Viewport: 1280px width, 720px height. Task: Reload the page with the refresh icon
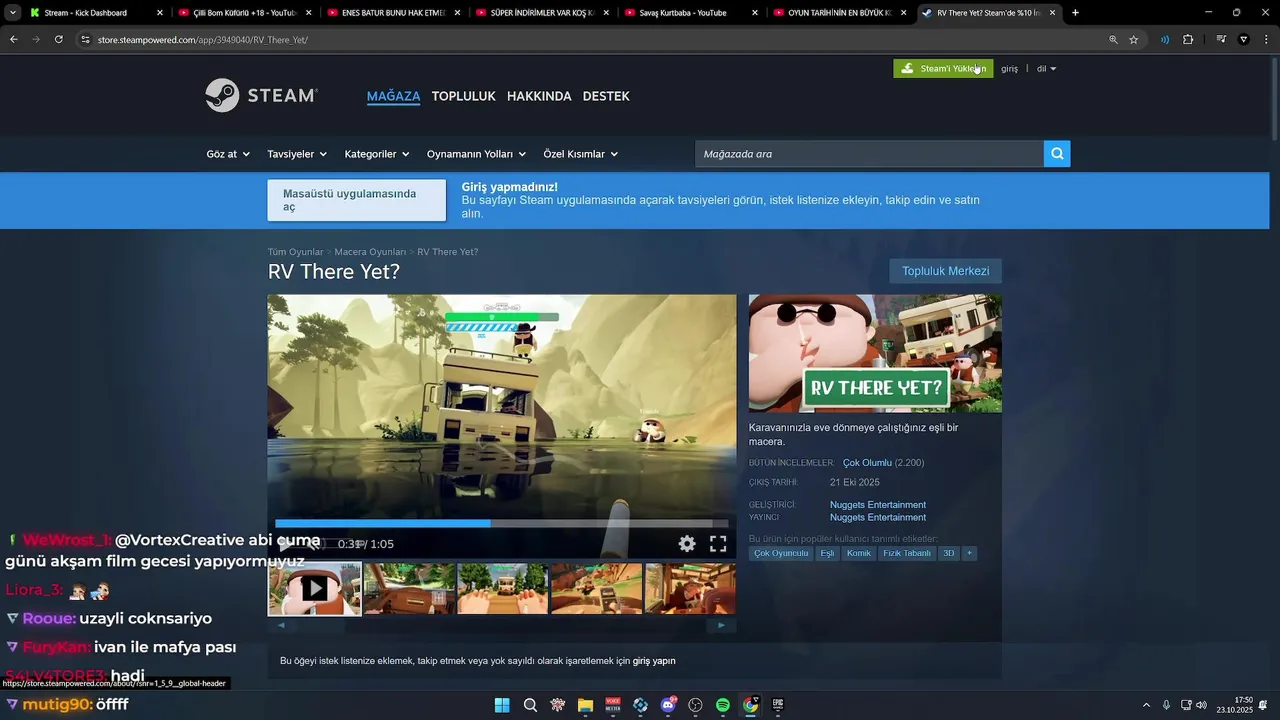(x=59, y=39)
